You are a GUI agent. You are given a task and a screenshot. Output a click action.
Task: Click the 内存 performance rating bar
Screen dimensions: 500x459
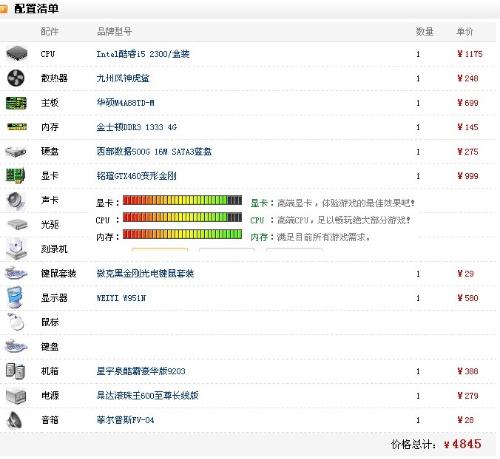pyautogui.click(x=182, y=234)
